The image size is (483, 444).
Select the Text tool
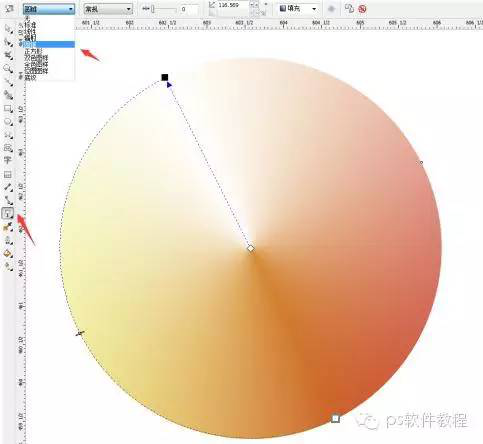coord(8,160)
